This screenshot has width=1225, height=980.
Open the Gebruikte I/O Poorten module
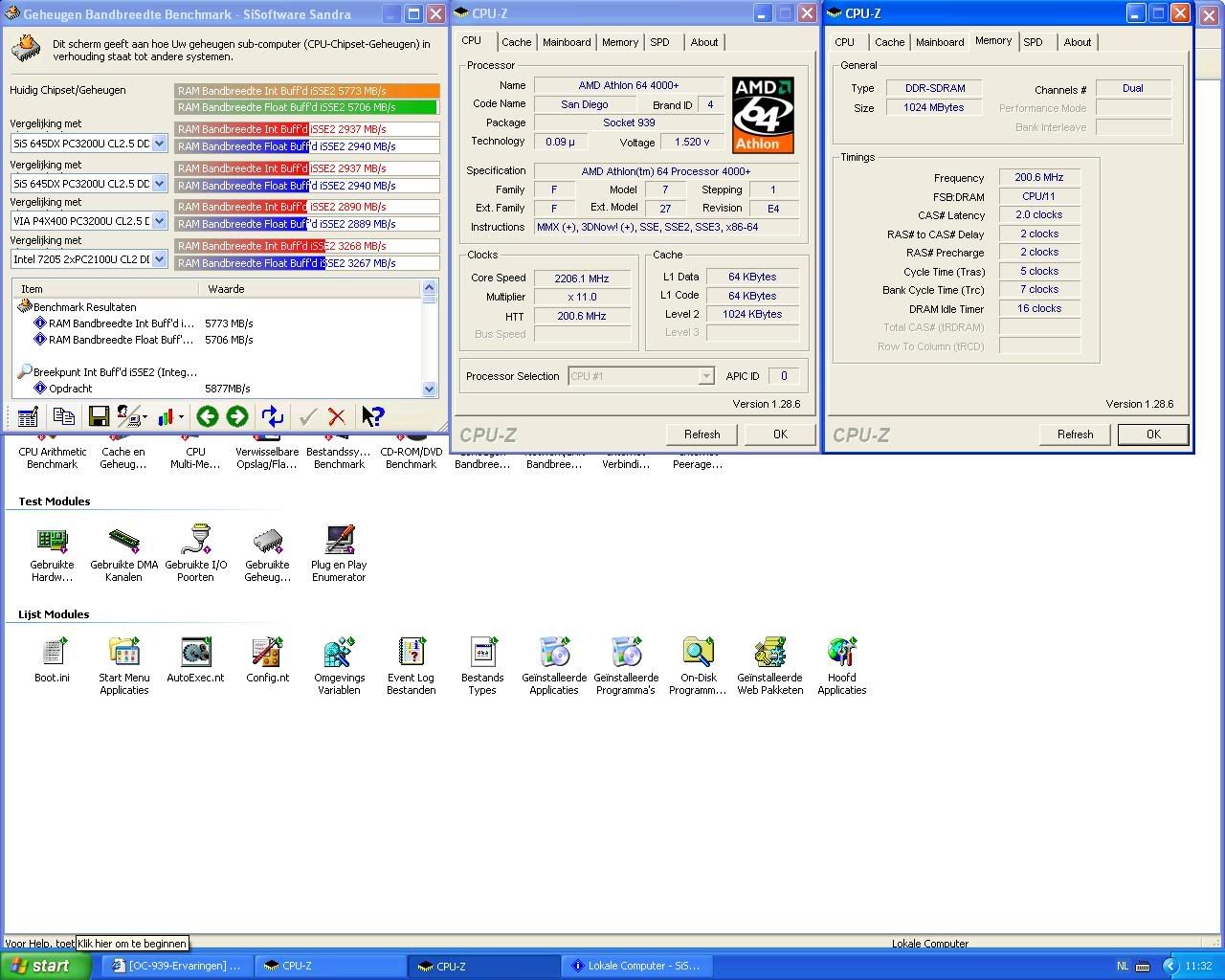click(195, 553)
